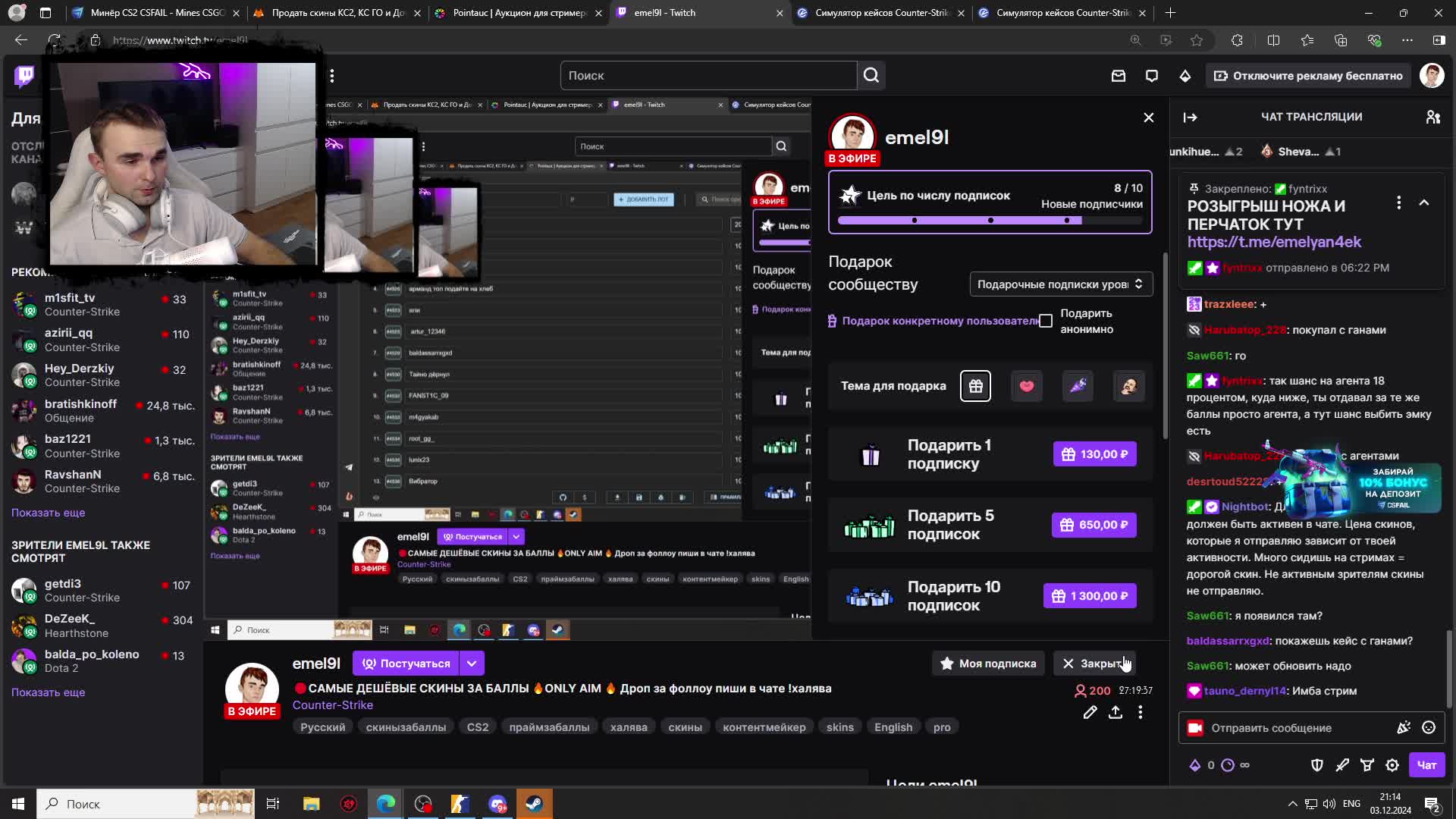
Task: Select the character face gift theme
Action: coord(1129,386)
